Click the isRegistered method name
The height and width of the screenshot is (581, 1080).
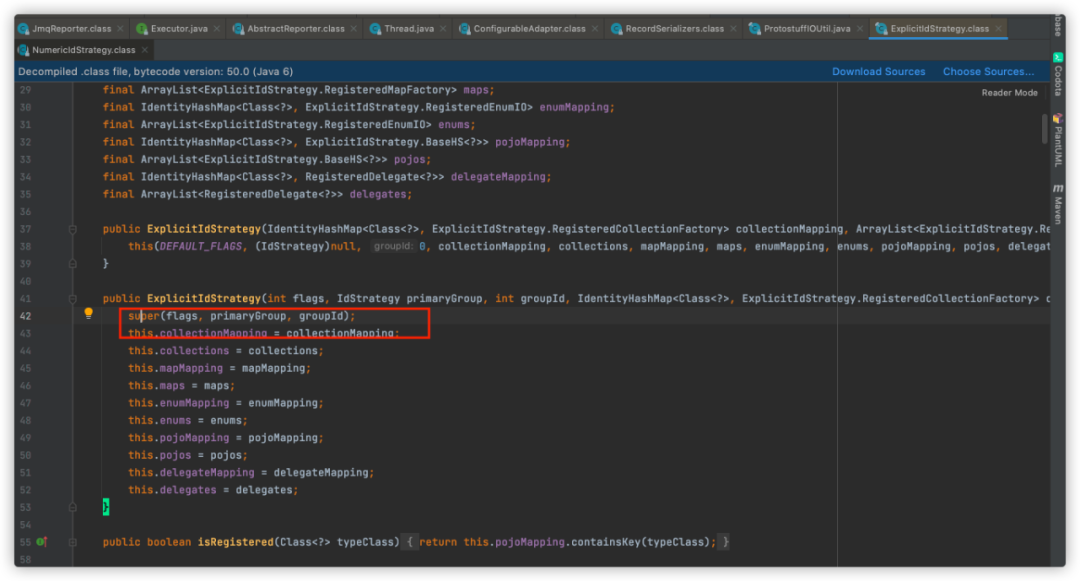pos(236,542)
